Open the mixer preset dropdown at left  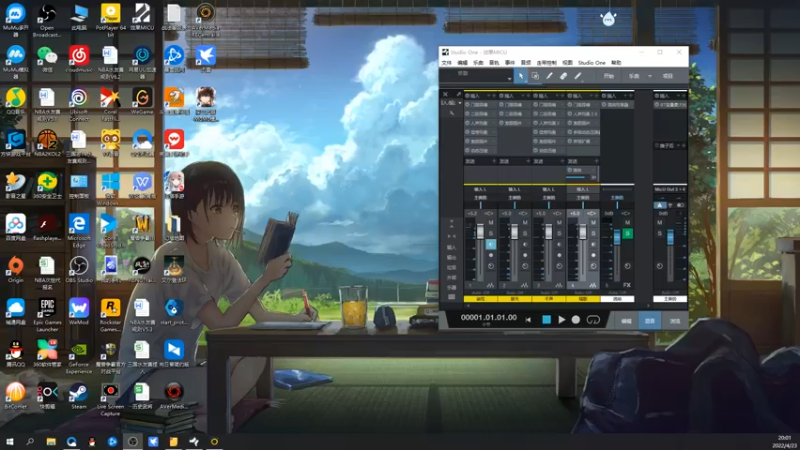point(460,103)
